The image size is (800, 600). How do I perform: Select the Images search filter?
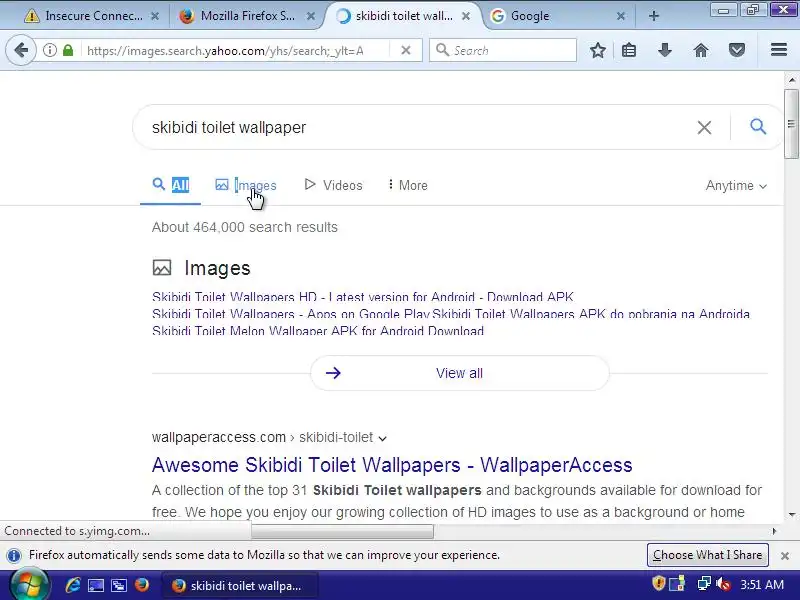246,185
